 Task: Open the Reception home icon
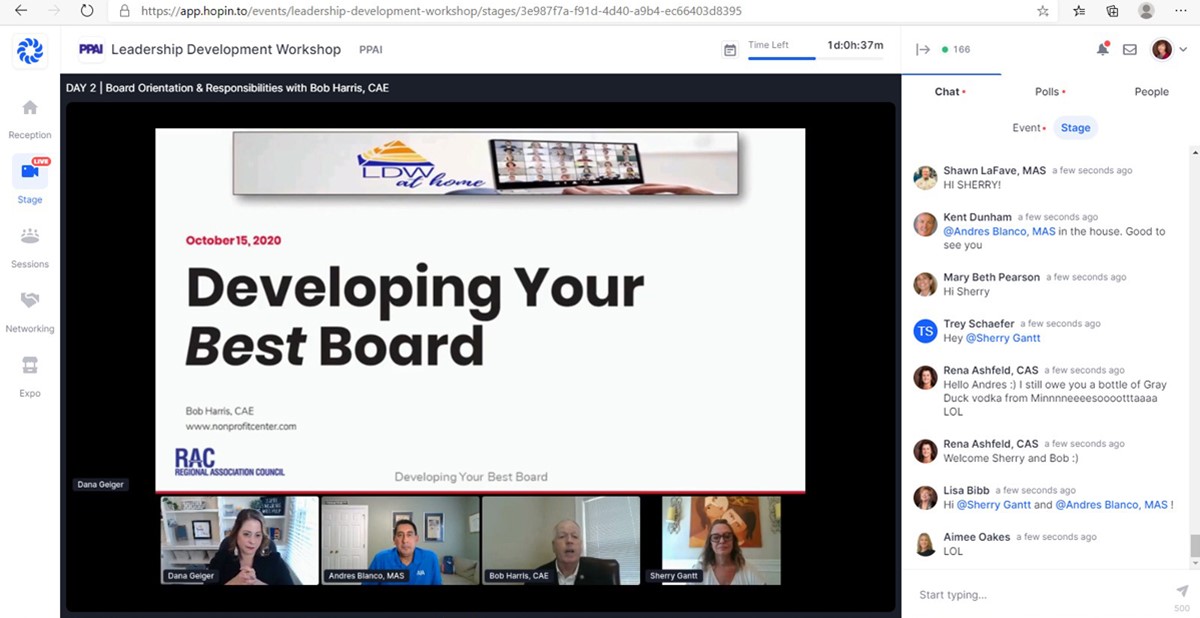point(30,108)
